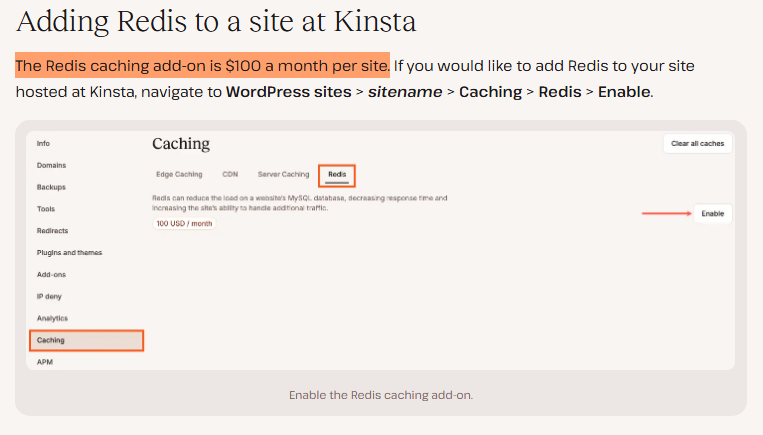Click the highlighted Redis pricing sentence
This screenshot has height=435, width=763.
(202, 66)
